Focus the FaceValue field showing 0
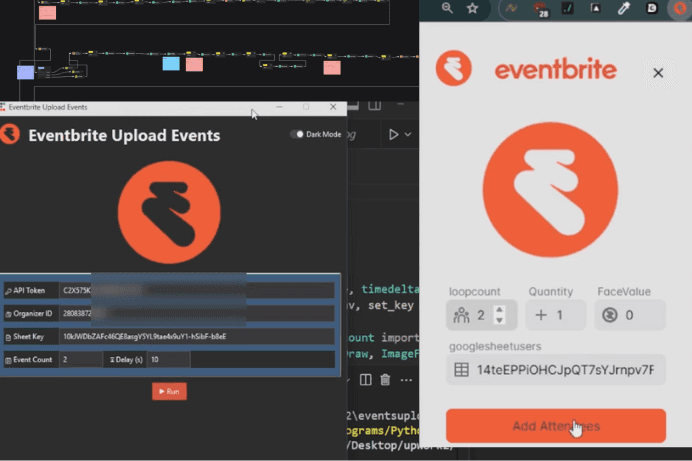This screenshot has height=461, width=692. pyautogui.click(x=630, y=315)
